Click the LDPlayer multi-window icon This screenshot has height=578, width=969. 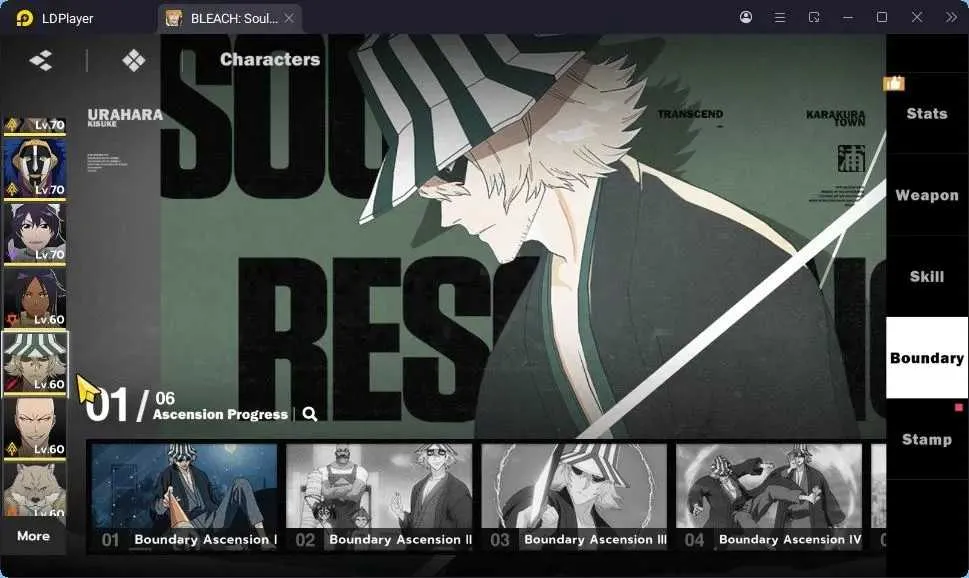point(814,17)
